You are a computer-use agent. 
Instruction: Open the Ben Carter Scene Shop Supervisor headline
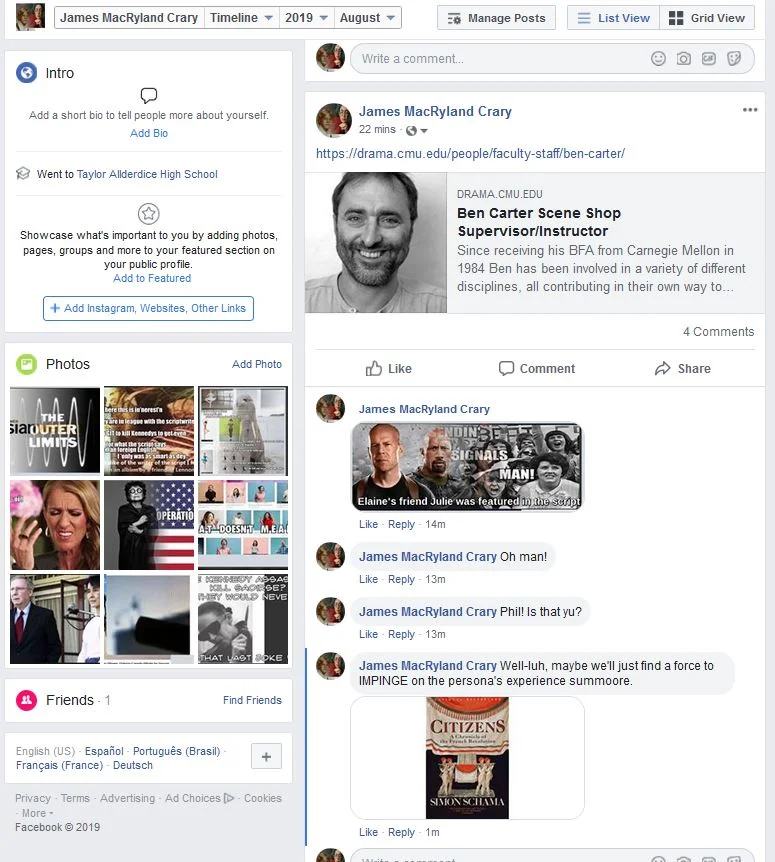tap(539, 222)
